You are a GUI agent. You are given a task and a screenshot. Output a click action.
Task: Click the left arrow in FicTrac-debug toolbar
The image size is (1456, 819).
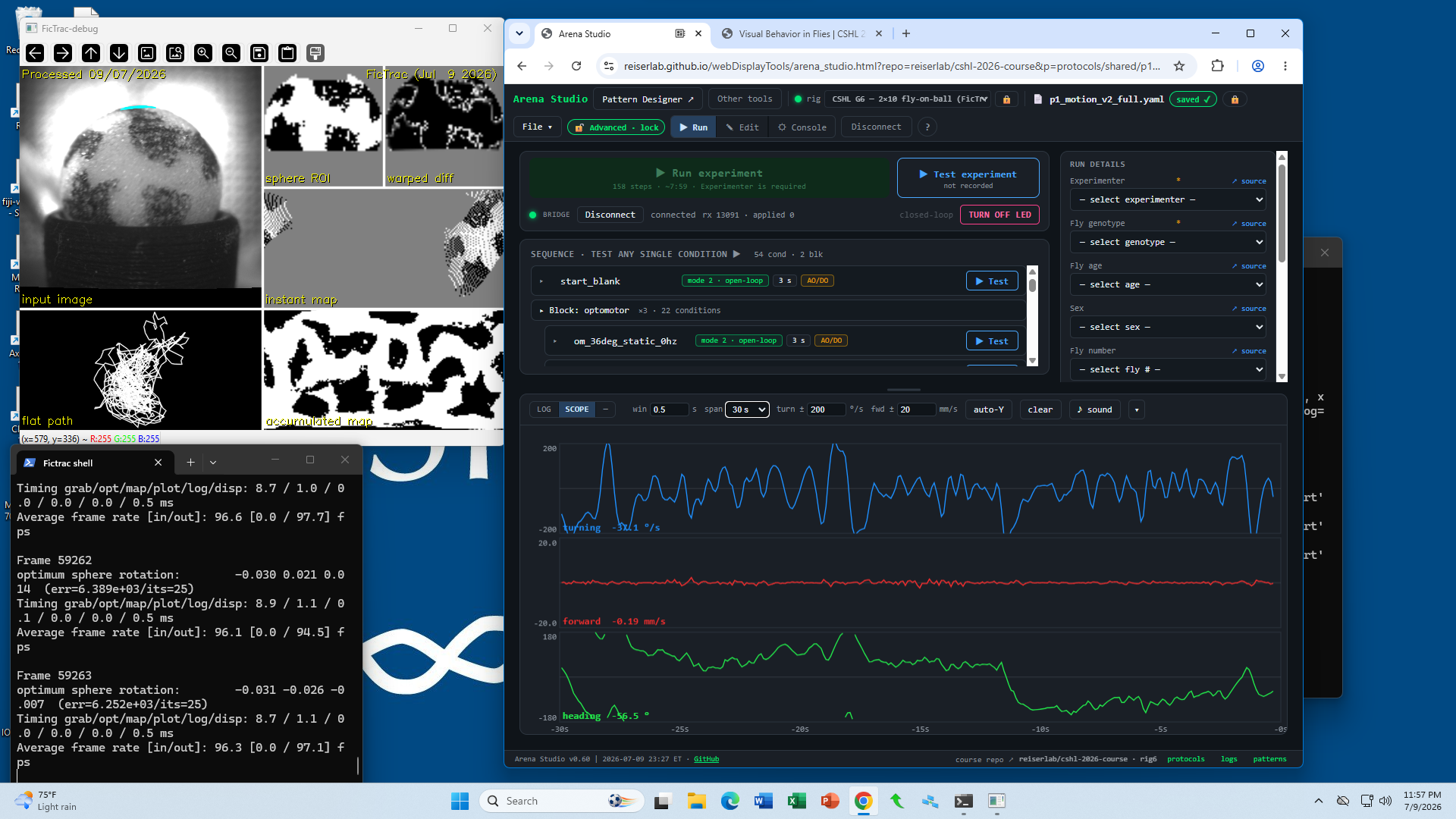click(x=35, y=52)
